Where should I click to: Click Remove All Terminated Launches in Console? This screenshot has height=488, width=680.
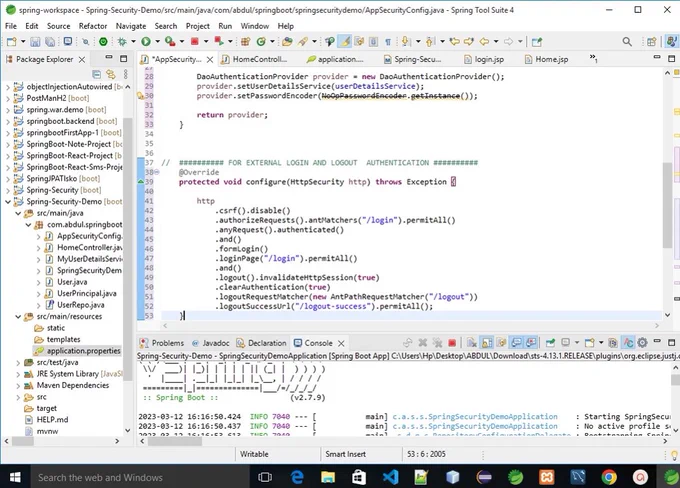pos(437,343)
